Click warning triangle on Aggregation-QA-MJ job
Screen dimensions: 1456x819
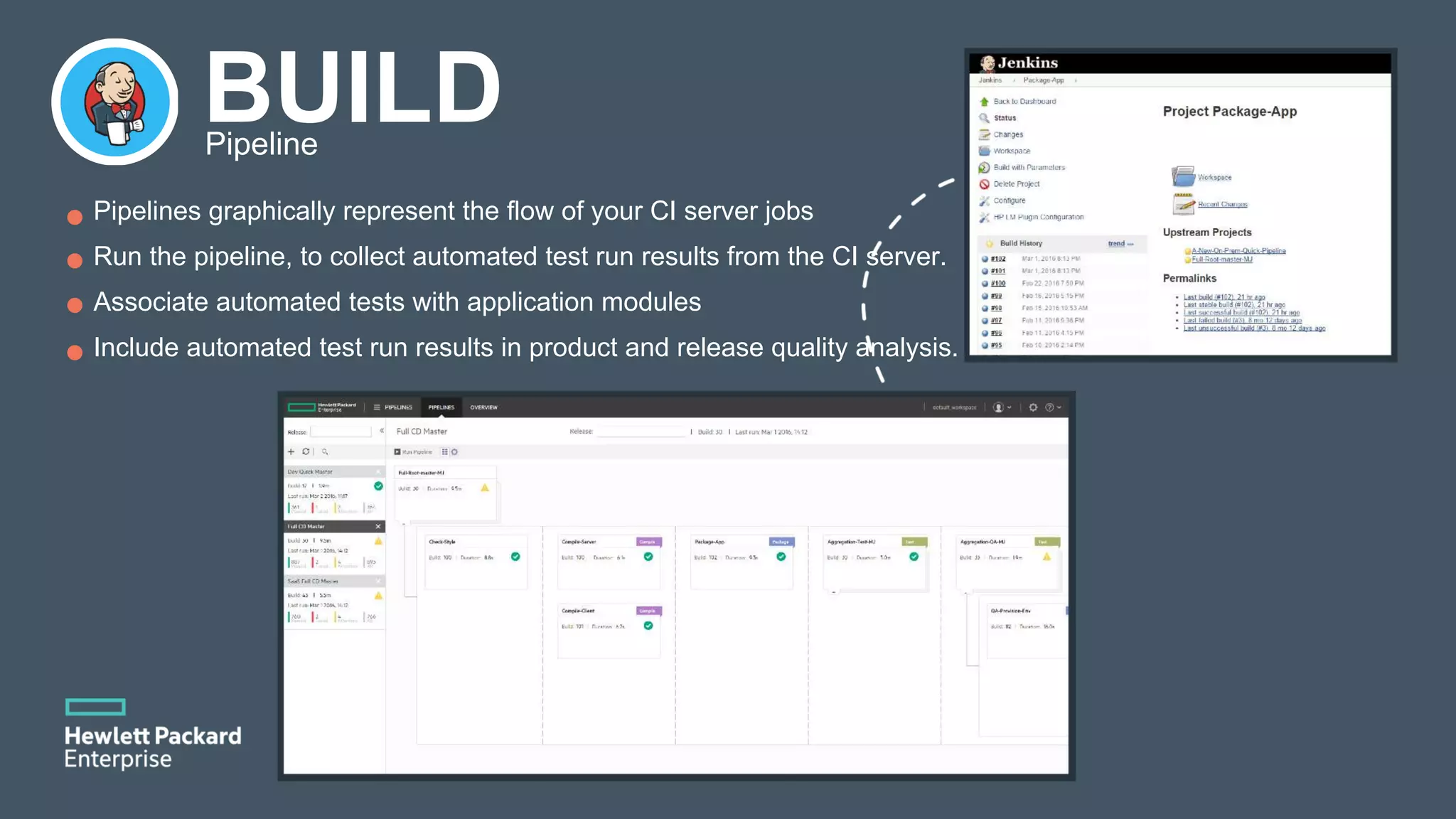[1046, 557]
